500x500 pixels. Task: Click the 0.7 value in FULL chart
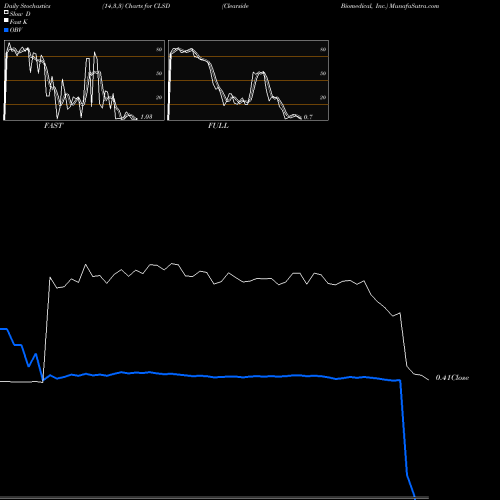pyautogui.click(x=308, y=117)
